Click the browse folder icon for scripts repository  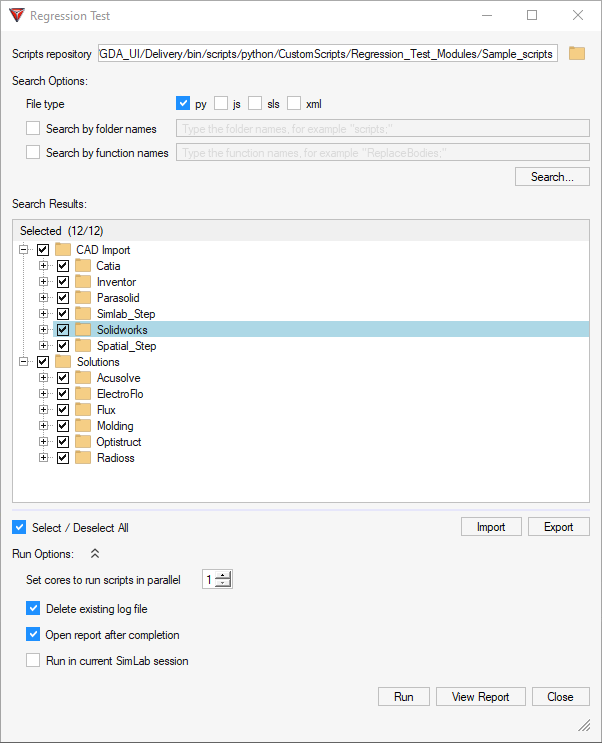pos(577,53)
